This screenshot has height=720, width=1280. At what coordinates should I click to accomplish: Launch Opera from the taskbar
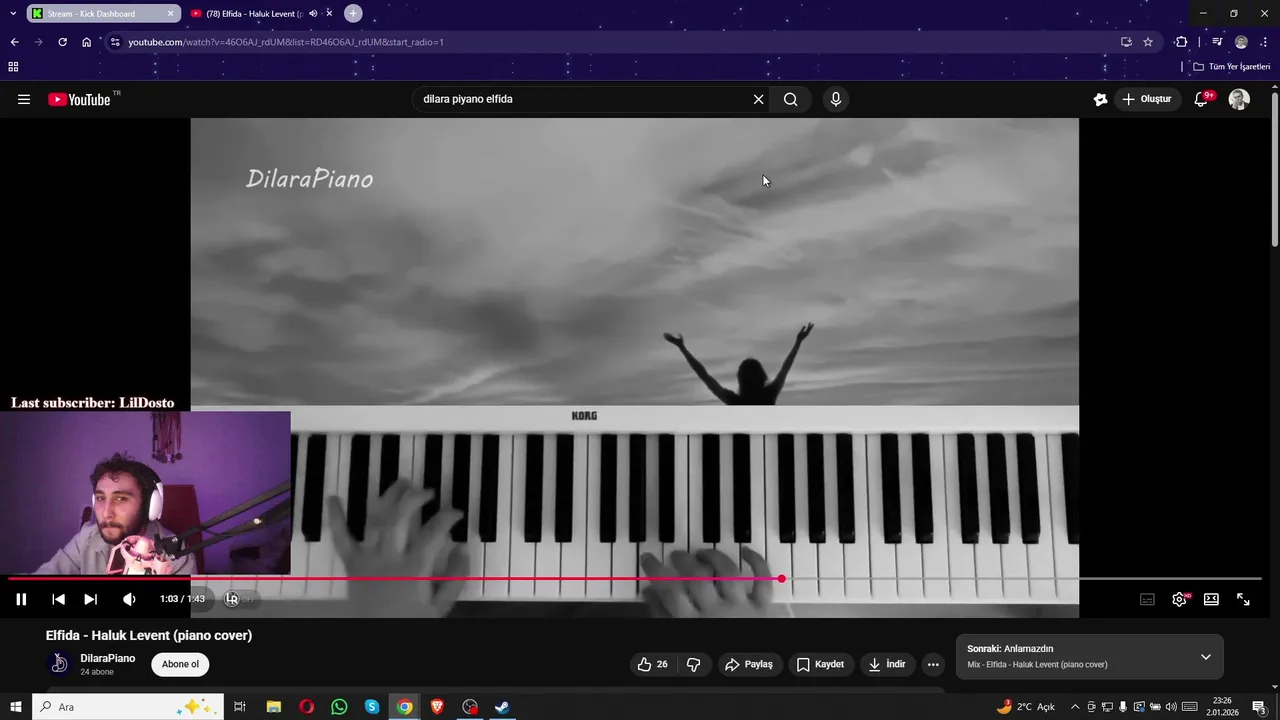click(307, 707)
